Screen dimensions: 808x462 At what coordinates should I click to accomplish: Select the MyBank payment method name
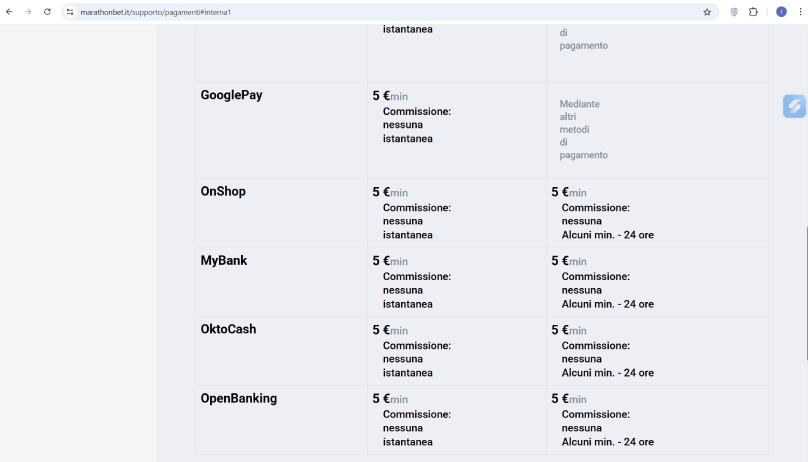click(x=224, y=261)
